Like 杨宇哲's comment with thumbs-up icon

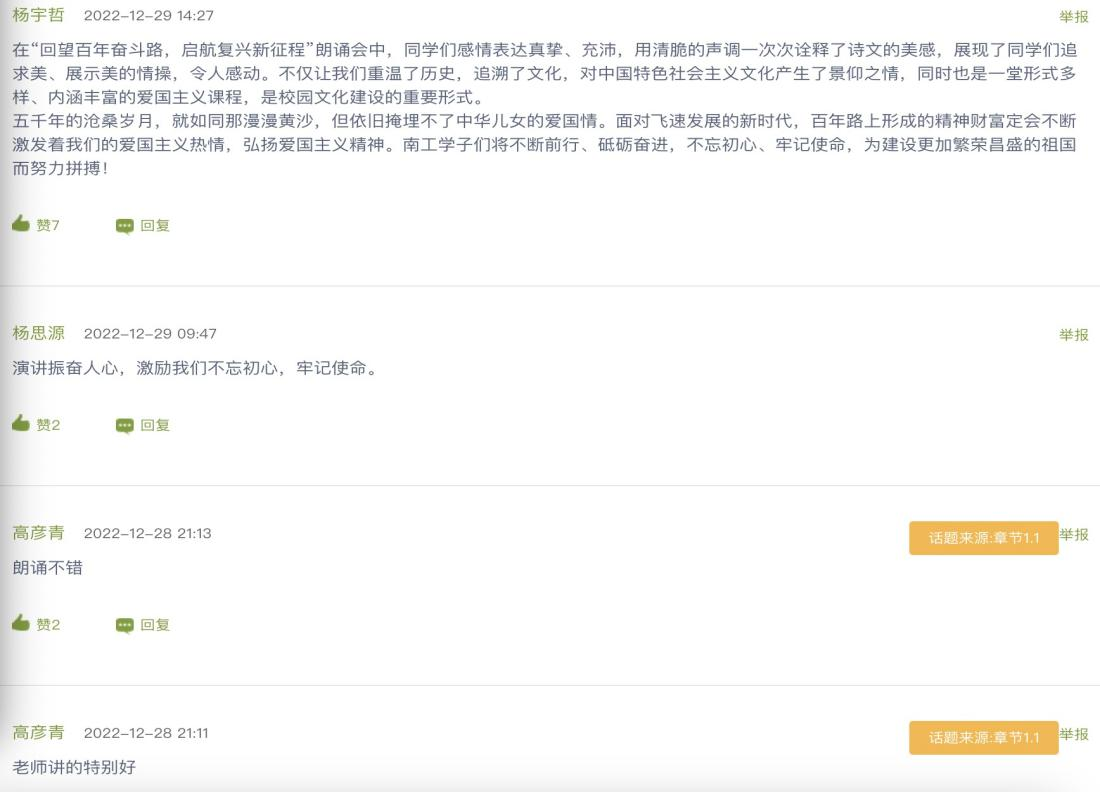21,224
